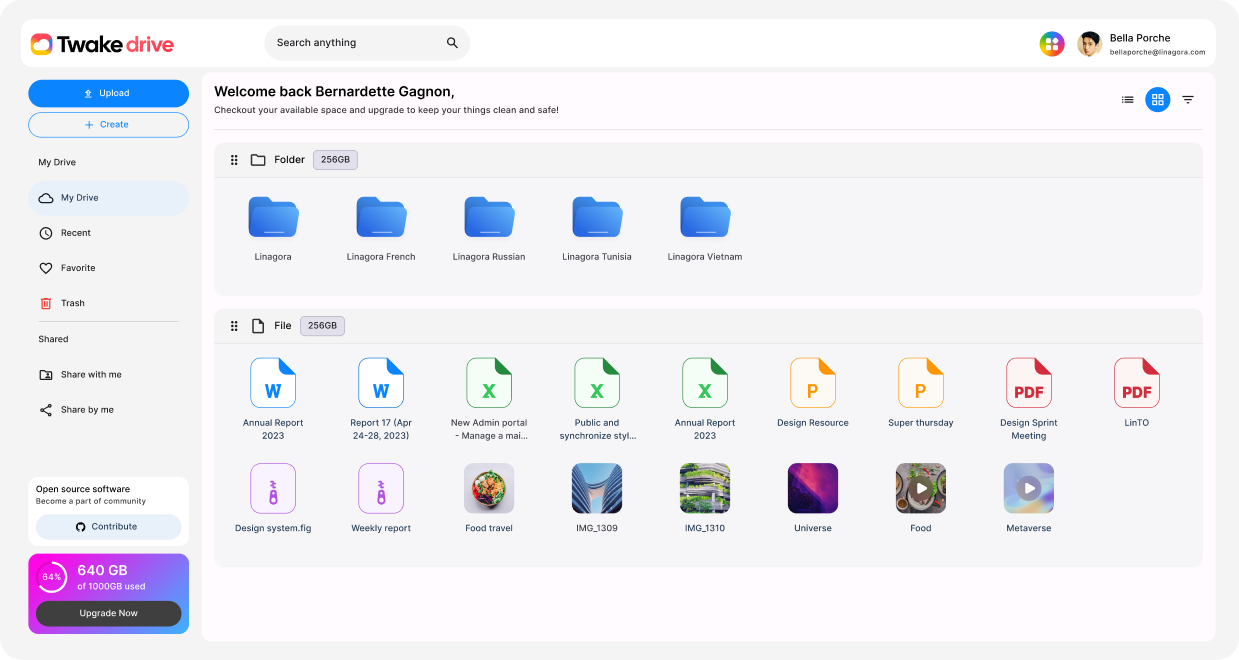1239x660 pixels.
Task: Open the apps grid launcher
Action: pos(1052,43)
